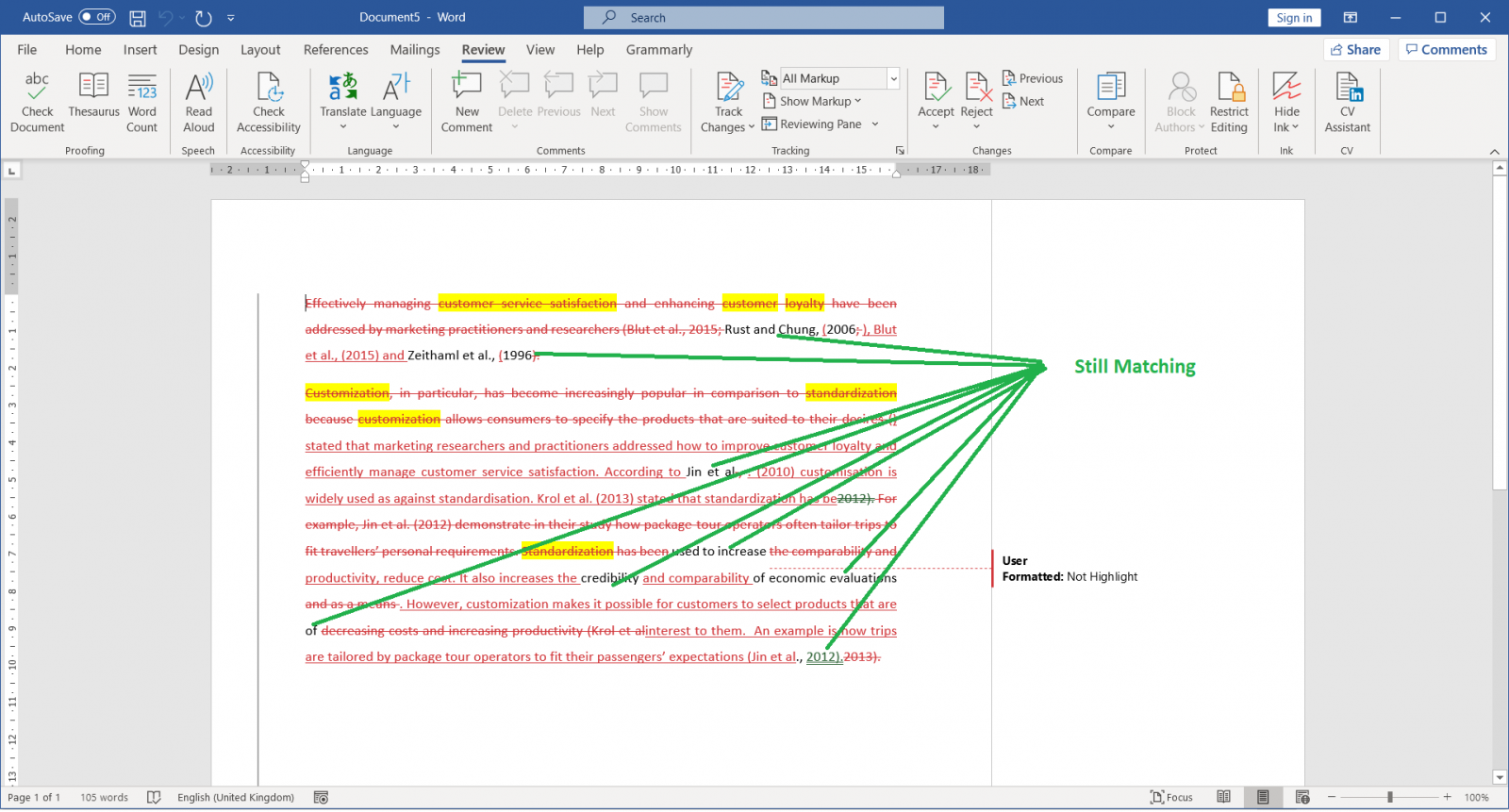This screenshot has width=1509, height=812.
Task: Click the Word Count icon
Action: tap(142, 87)
